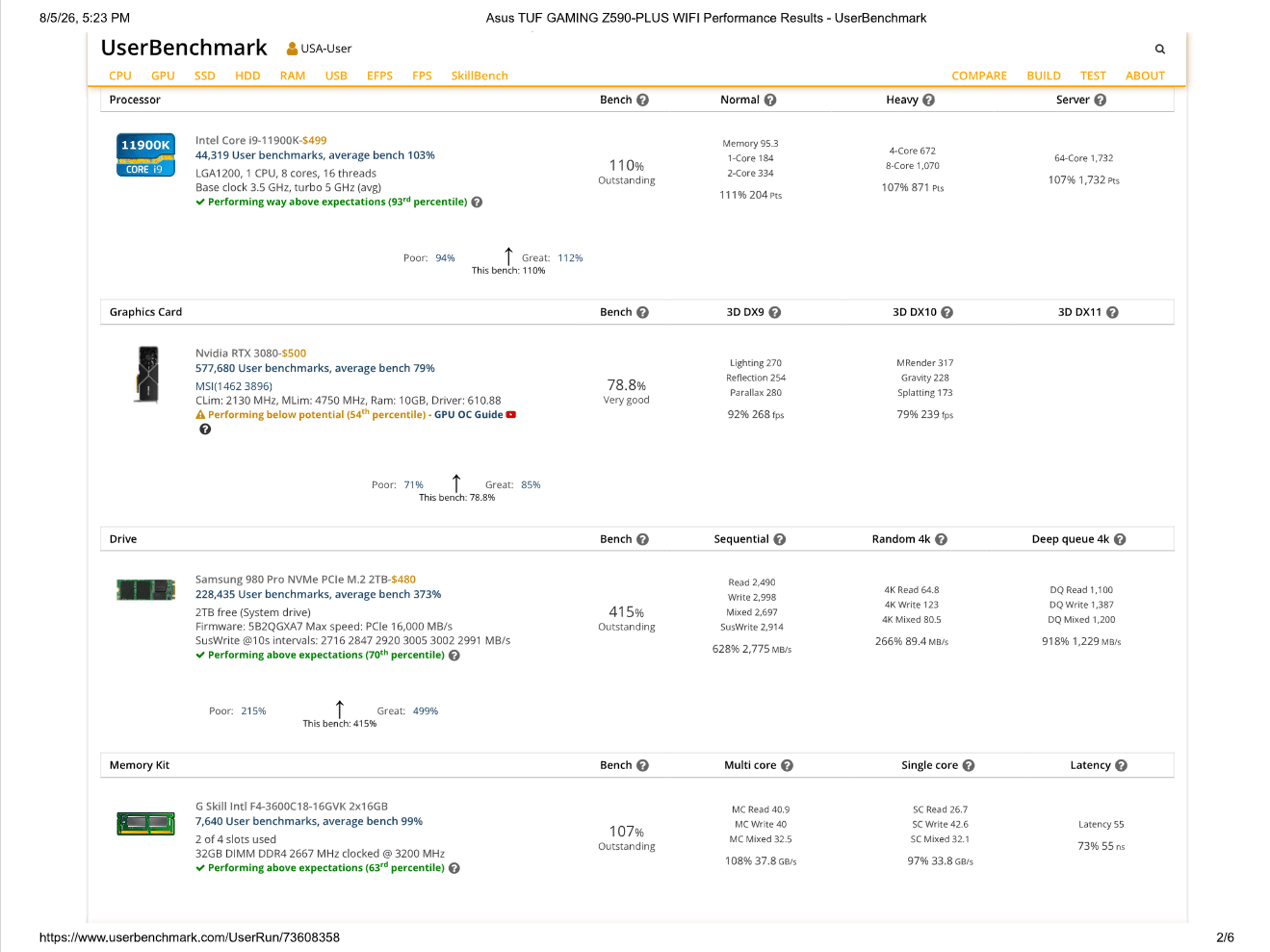Click help icon beside Processor Bench header

coord(643,100)
